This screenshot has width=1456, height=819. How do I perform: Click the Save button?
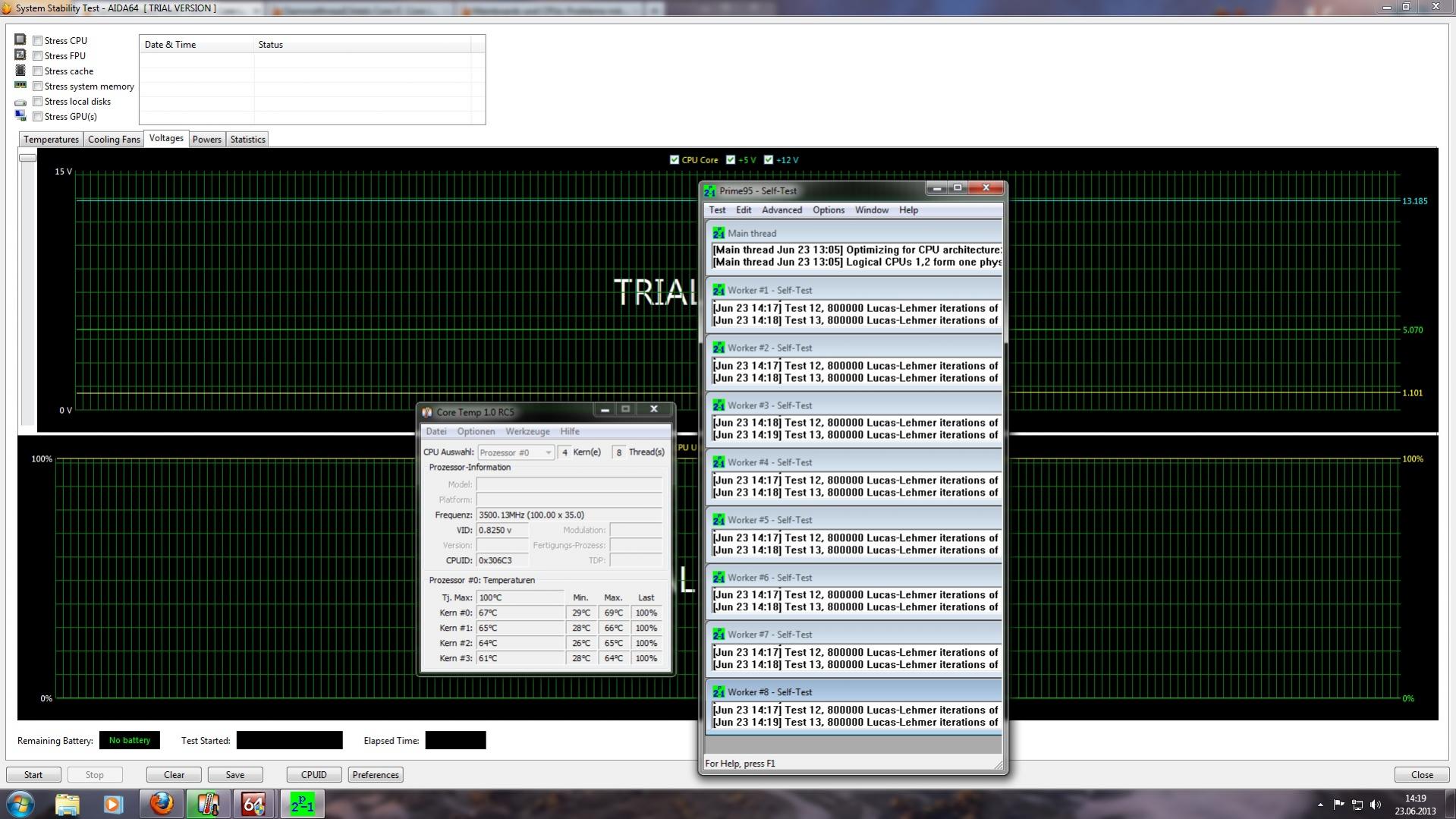tap(235, 775)
